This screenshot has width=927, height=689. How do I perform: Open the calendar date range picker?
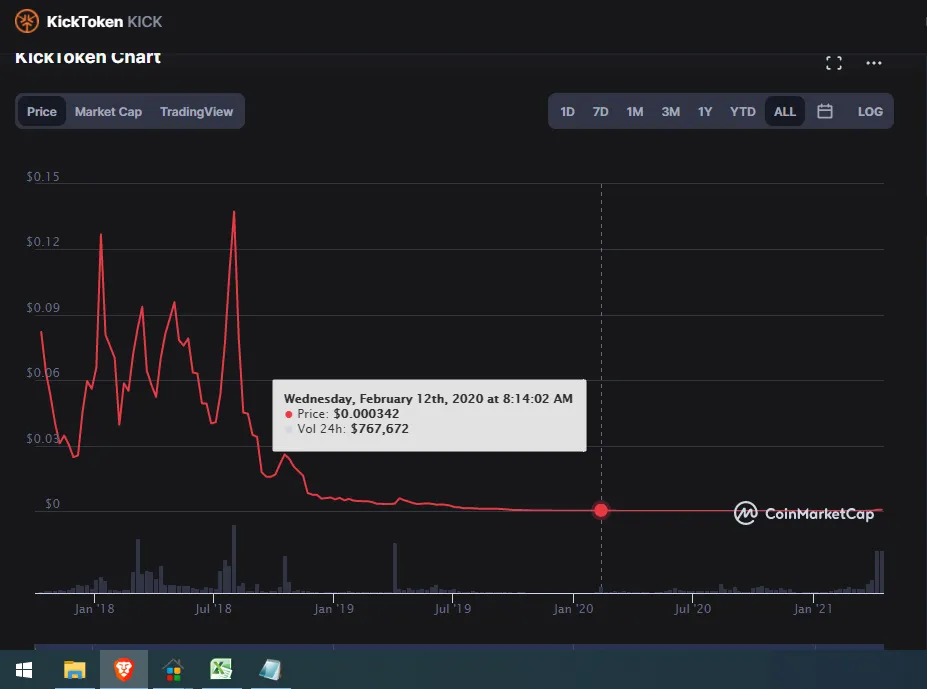tap(825, 111)
